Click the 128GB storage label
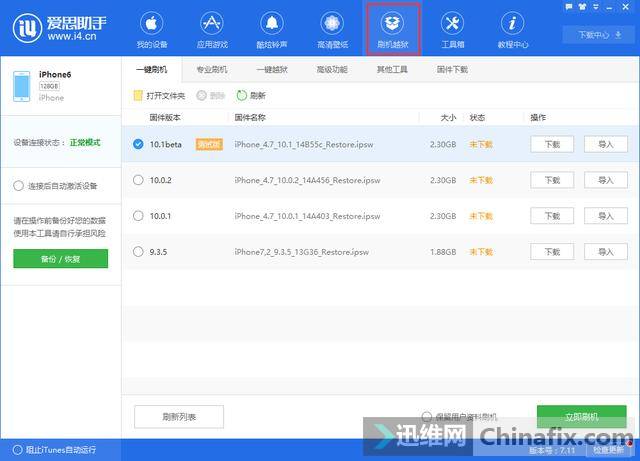This screenshot has width=640, height=461. point(49,86)
